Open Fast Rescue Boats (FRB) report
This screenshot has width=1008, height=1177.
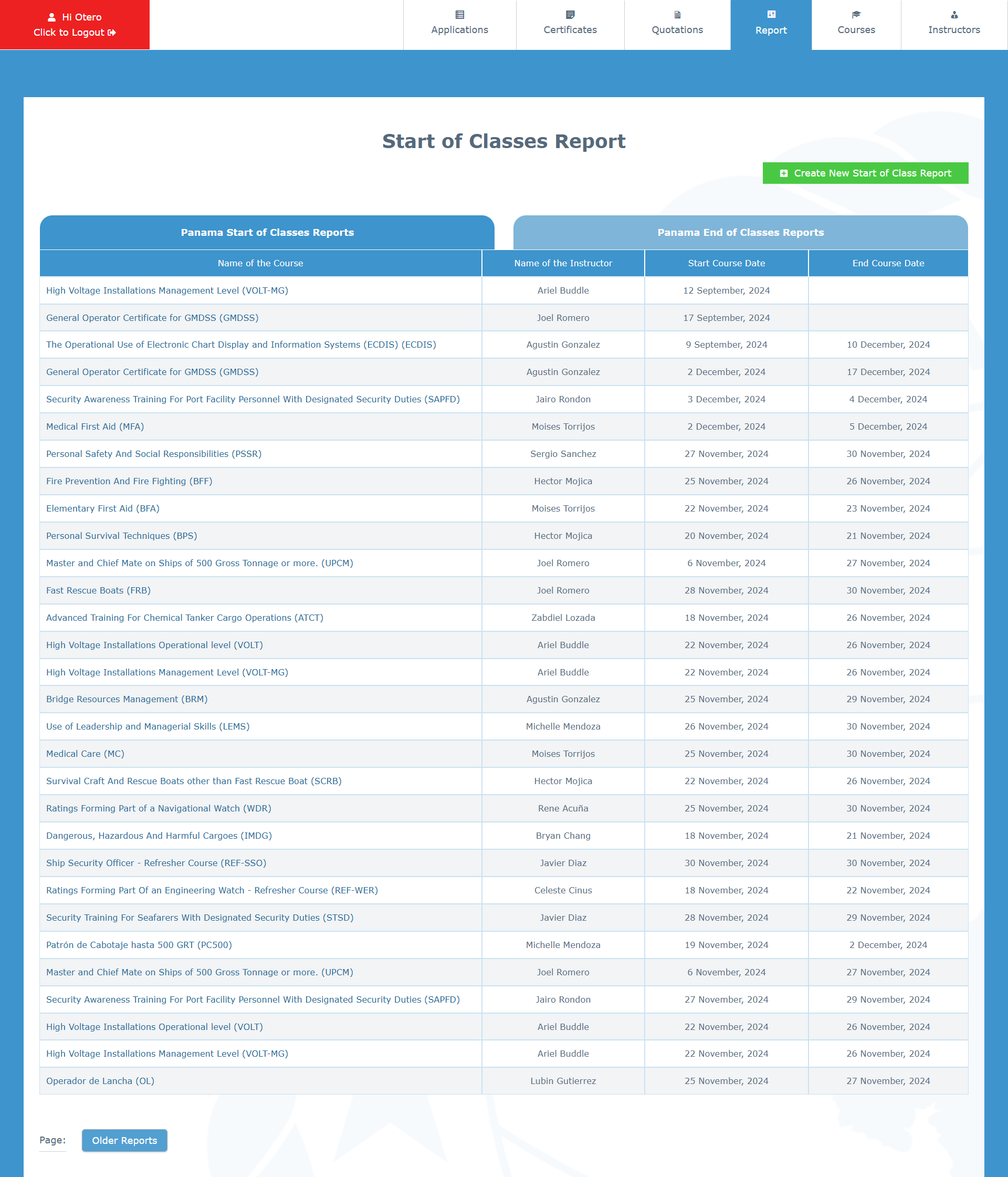[98, 590]
